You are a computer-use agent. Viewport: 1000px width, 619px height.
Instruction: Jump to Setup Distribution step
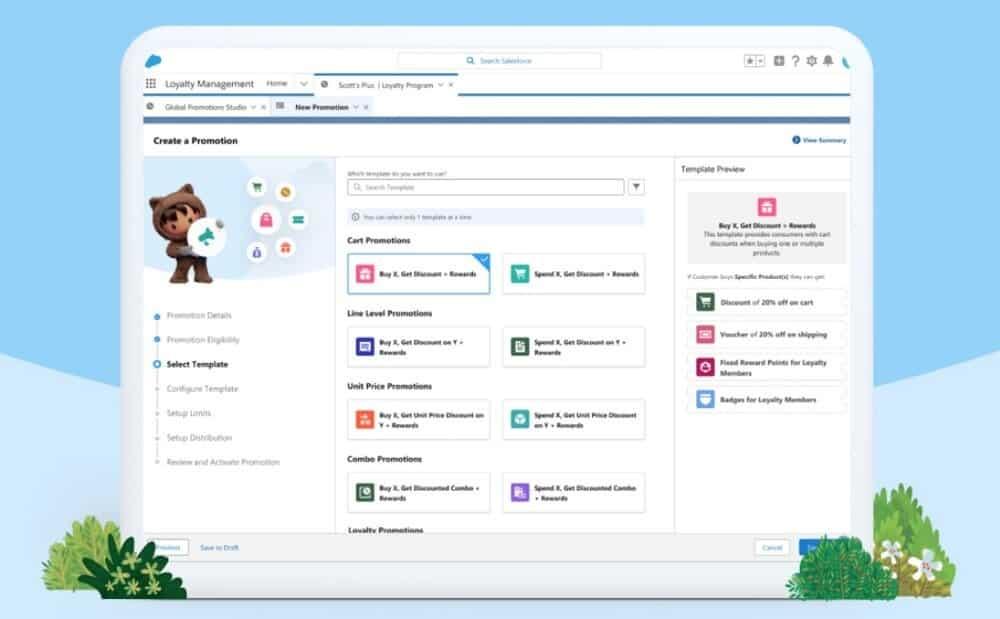199,438
